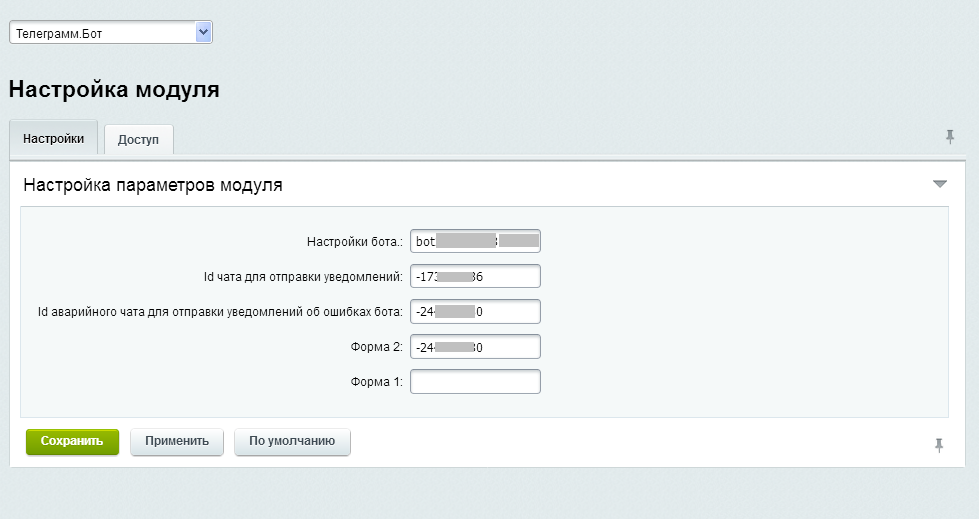Open the Доступ tab

pos(138,140)
